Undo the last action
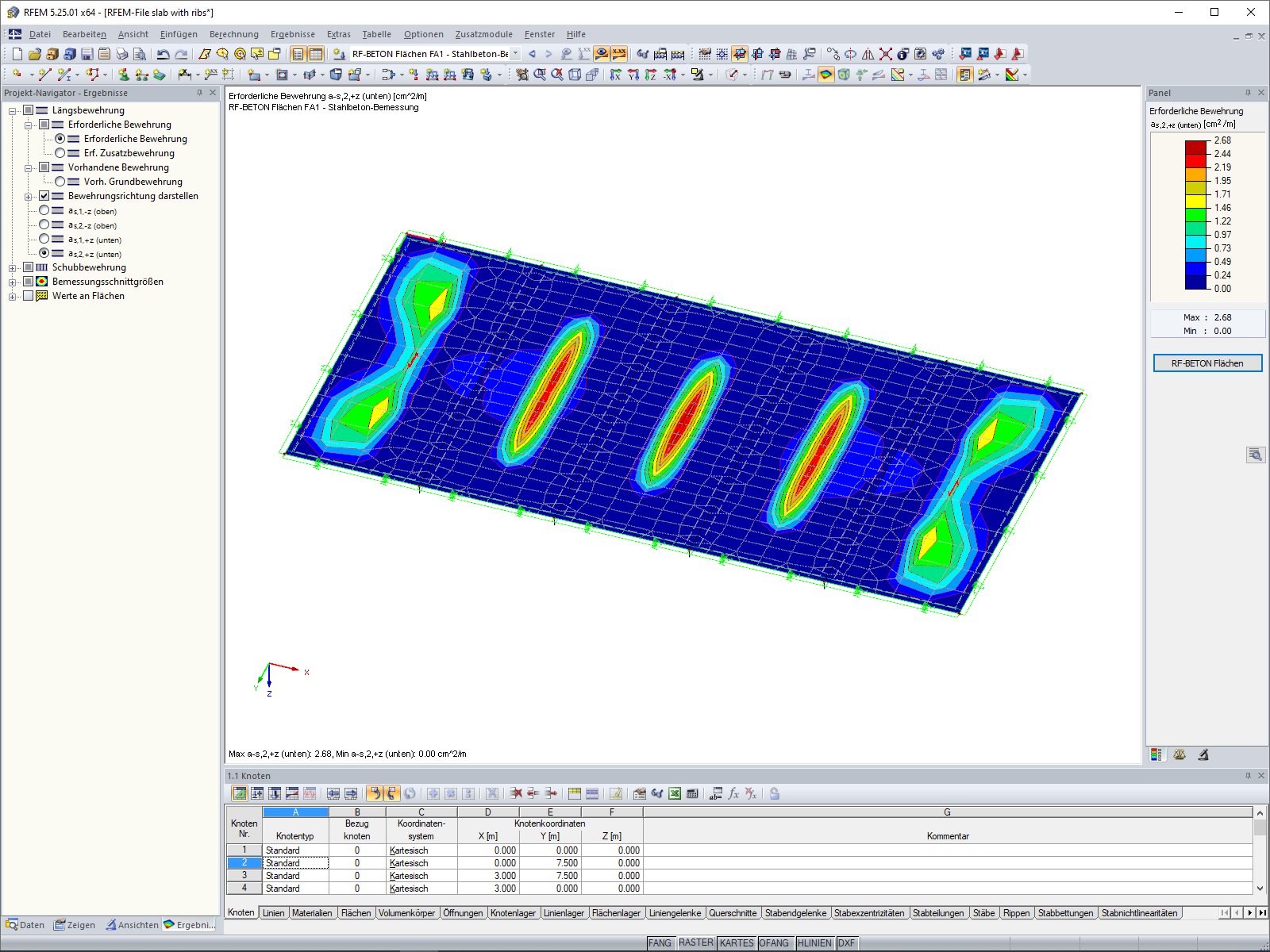The width and height of the screenshot is (1270, 952). (x=163, y=54)
